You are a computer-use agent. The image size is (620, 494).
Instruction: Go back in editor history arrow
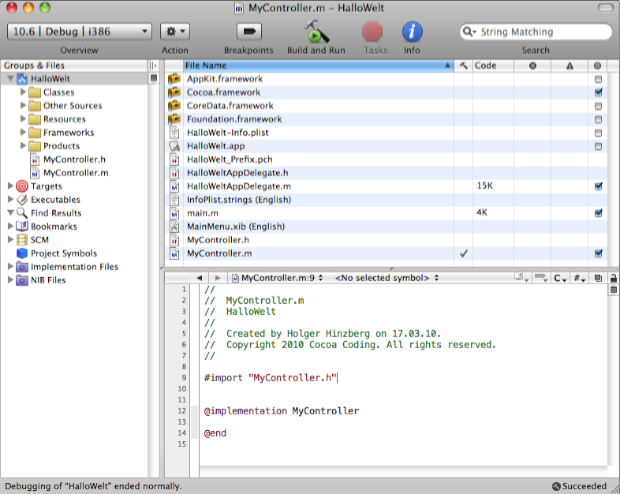199,278
